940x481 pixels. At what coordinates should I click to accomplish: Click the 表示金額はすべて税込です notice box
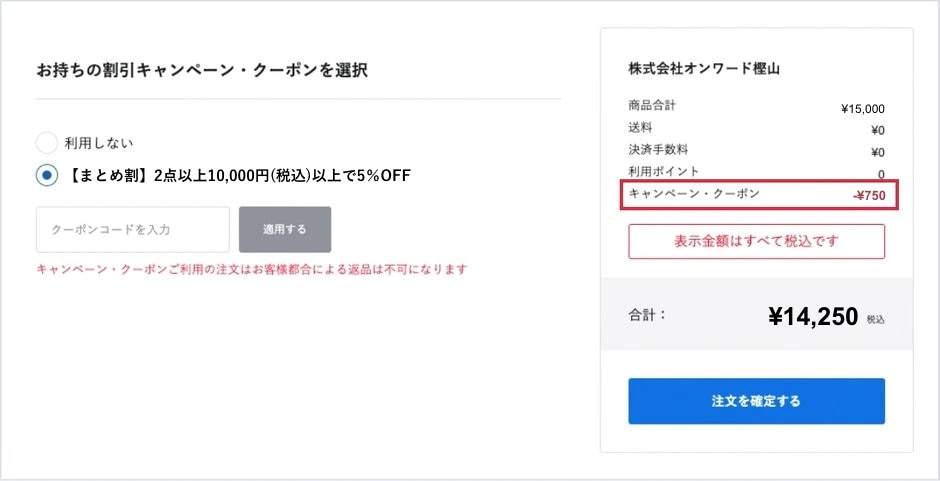click(x=756, y=242)
